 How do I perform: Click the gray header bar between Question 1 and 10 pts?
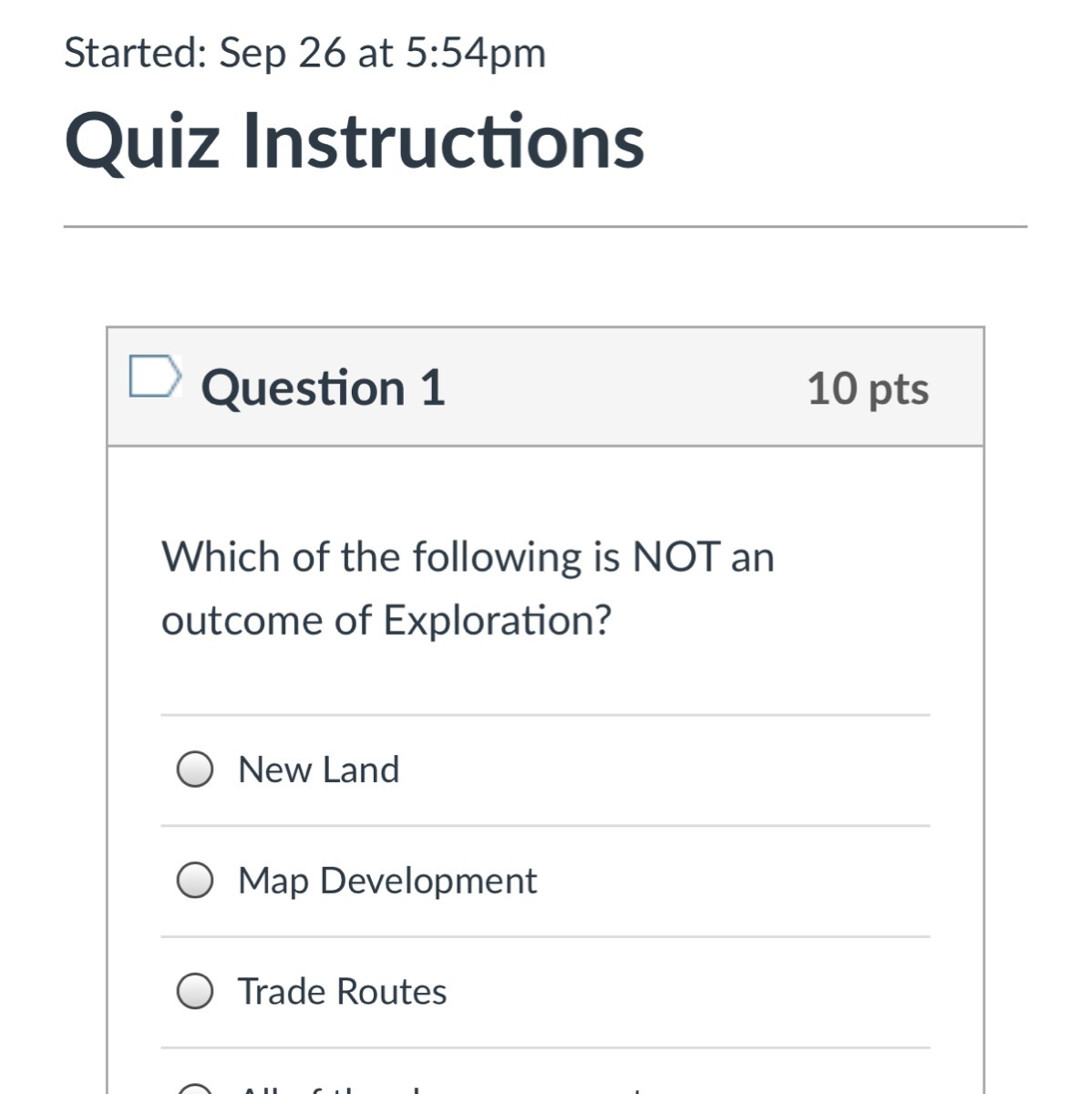620,388
